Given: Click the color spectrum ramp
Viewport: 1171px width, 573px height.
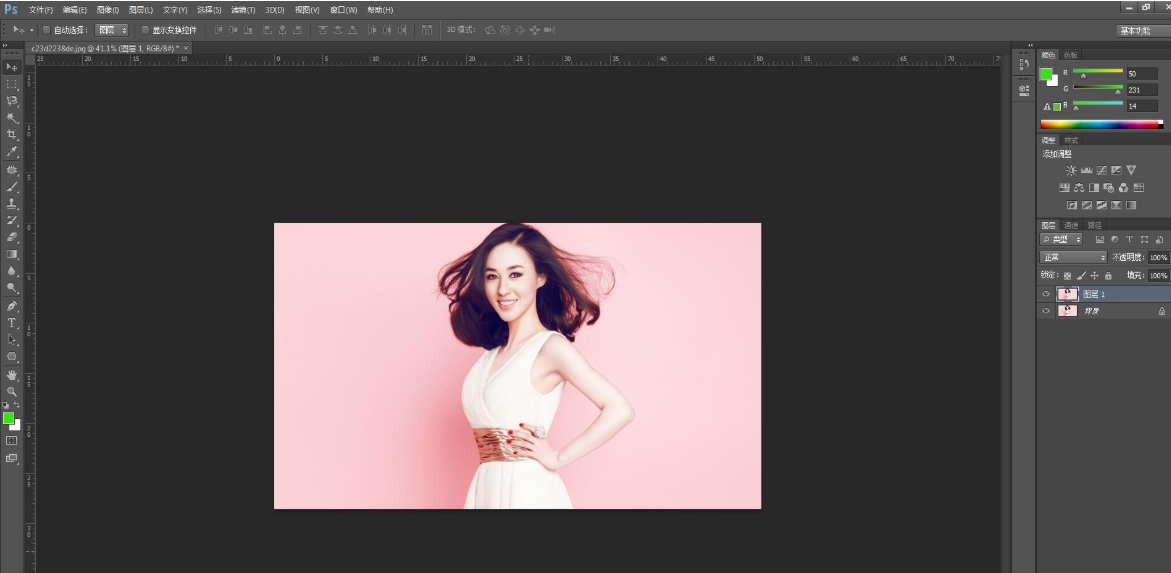Looking at the screenshot, I should (x=1102, y=124).
